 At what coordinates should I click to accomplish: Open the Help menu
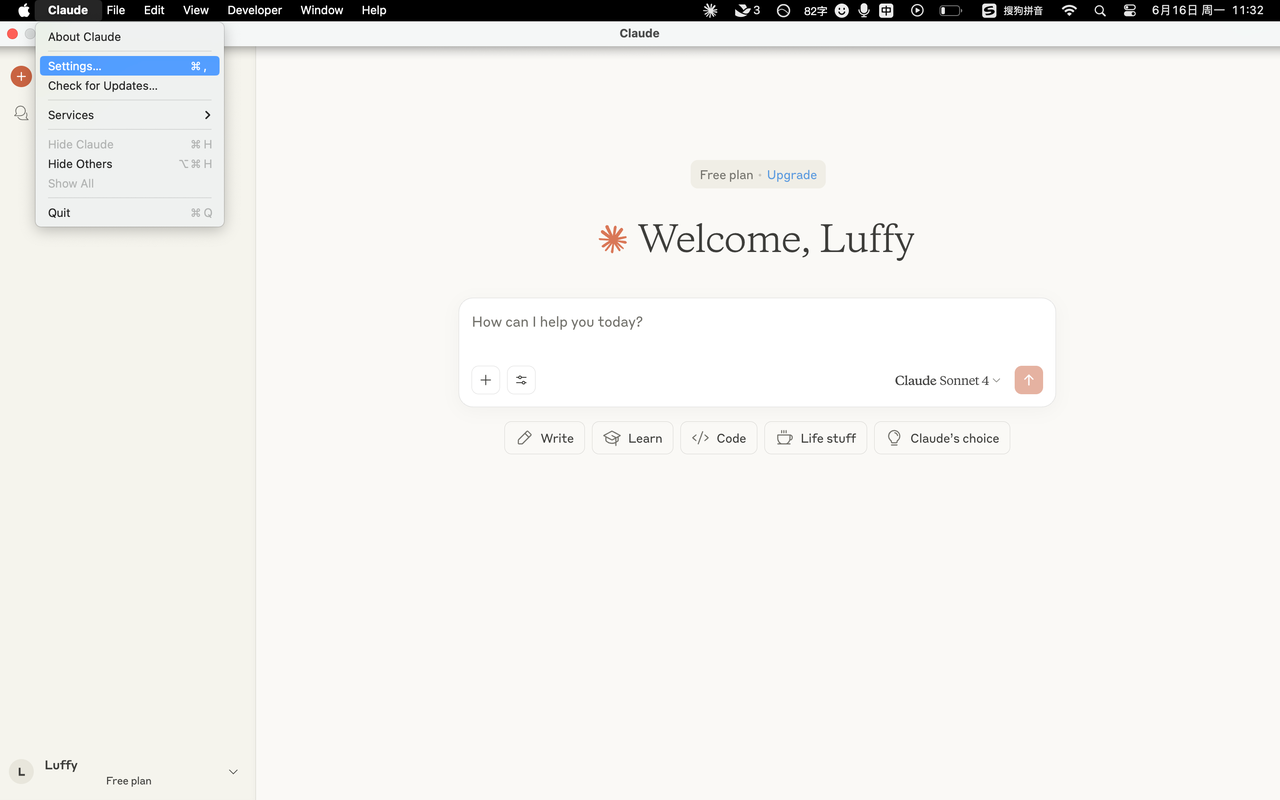click(x=374, y=10)
